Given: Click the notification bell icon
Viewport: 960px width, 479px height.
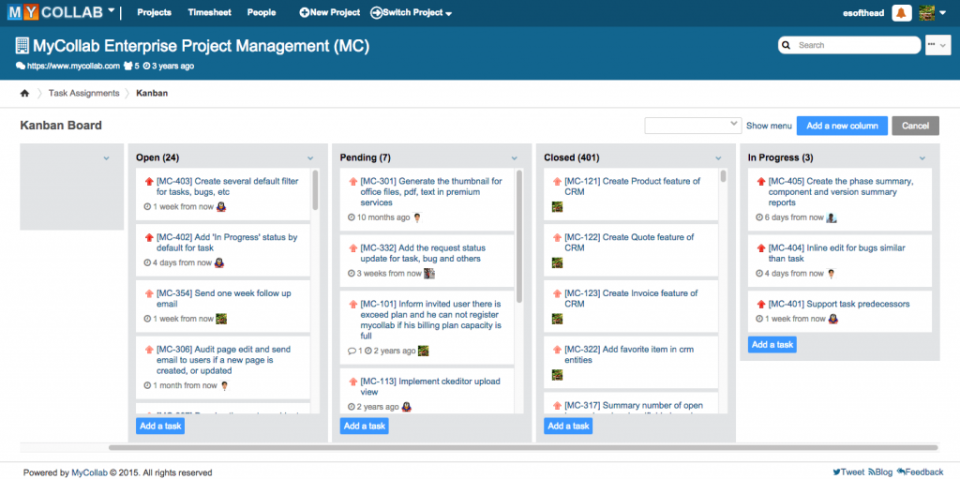Looking at the screenshot, I should pos(902,13).
